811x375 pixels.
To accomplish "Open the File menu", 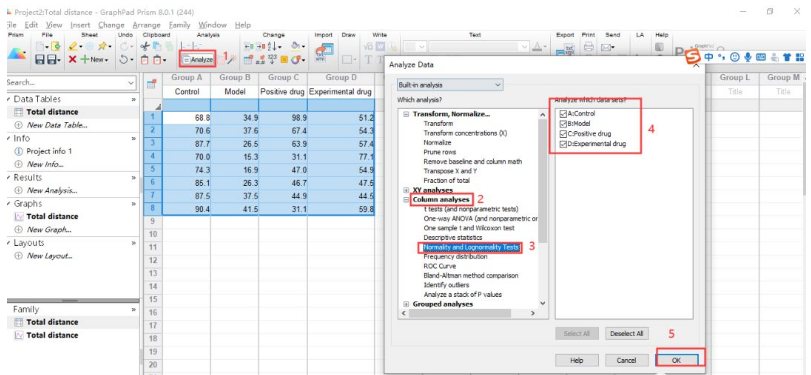I will 11,25.
